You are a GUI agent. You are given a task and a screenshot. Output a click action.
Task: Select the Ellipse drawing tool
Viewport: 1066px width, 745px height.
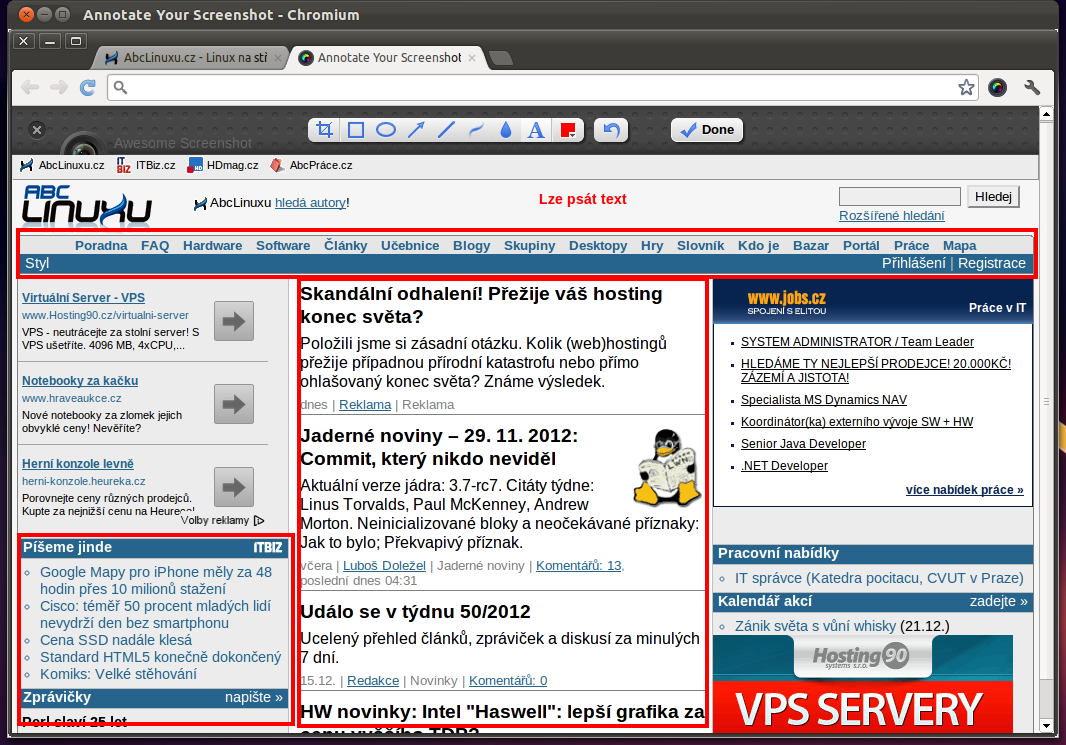(385, 130)
